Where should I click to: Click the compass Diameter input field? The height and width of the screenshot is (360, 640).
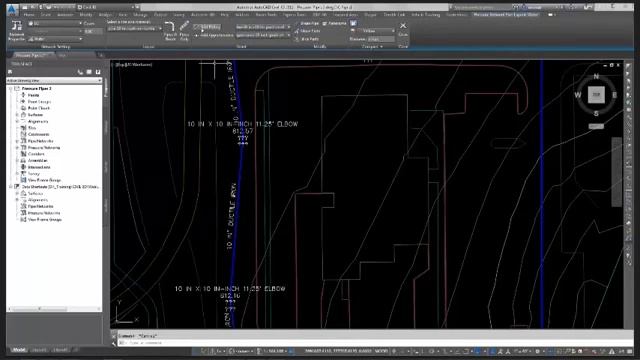(x=381, y=39)
